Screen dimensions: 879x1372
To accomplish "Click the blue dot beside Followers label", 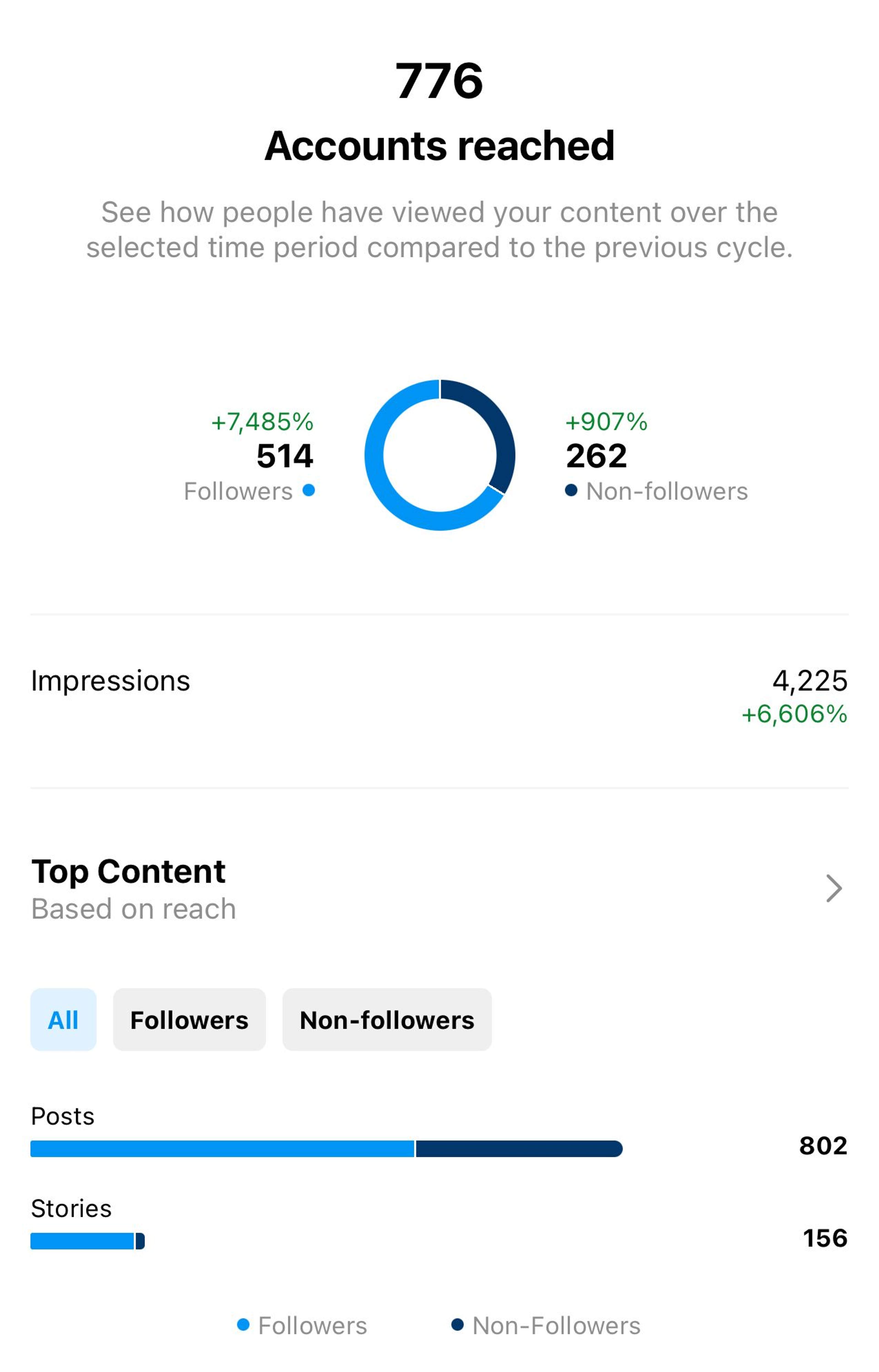I will click(309, 490).
